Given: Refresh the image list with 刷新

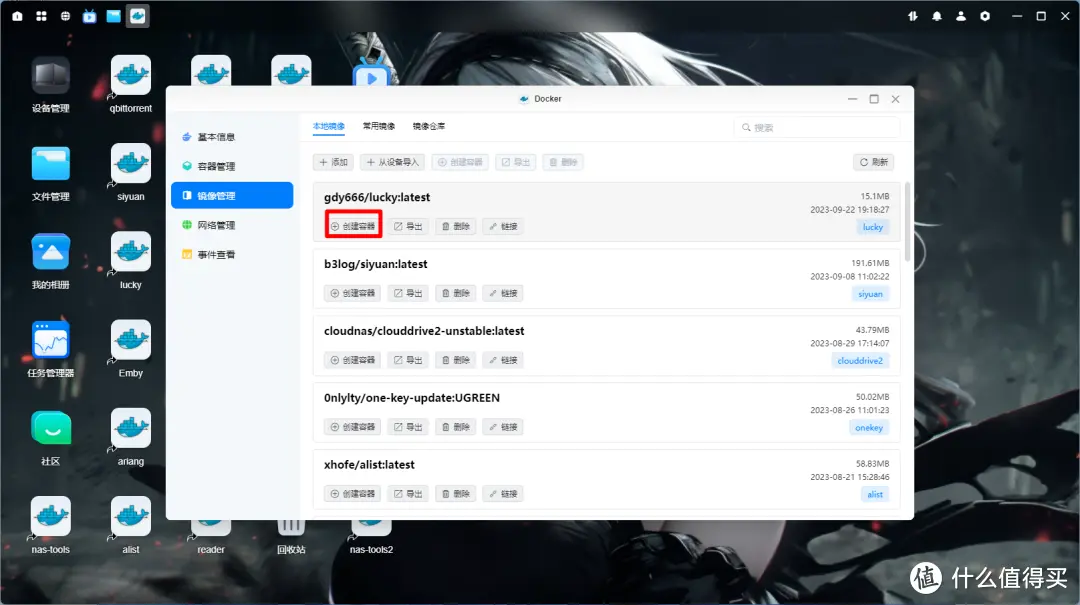Looking at the screenshot, I should click(871, 161).
